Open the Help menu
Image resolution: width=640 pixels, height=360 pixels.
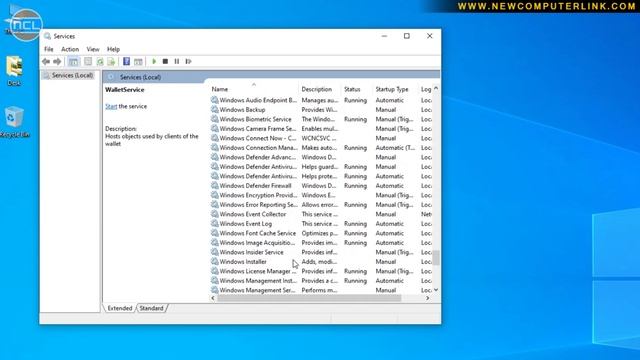pos(113,49)
